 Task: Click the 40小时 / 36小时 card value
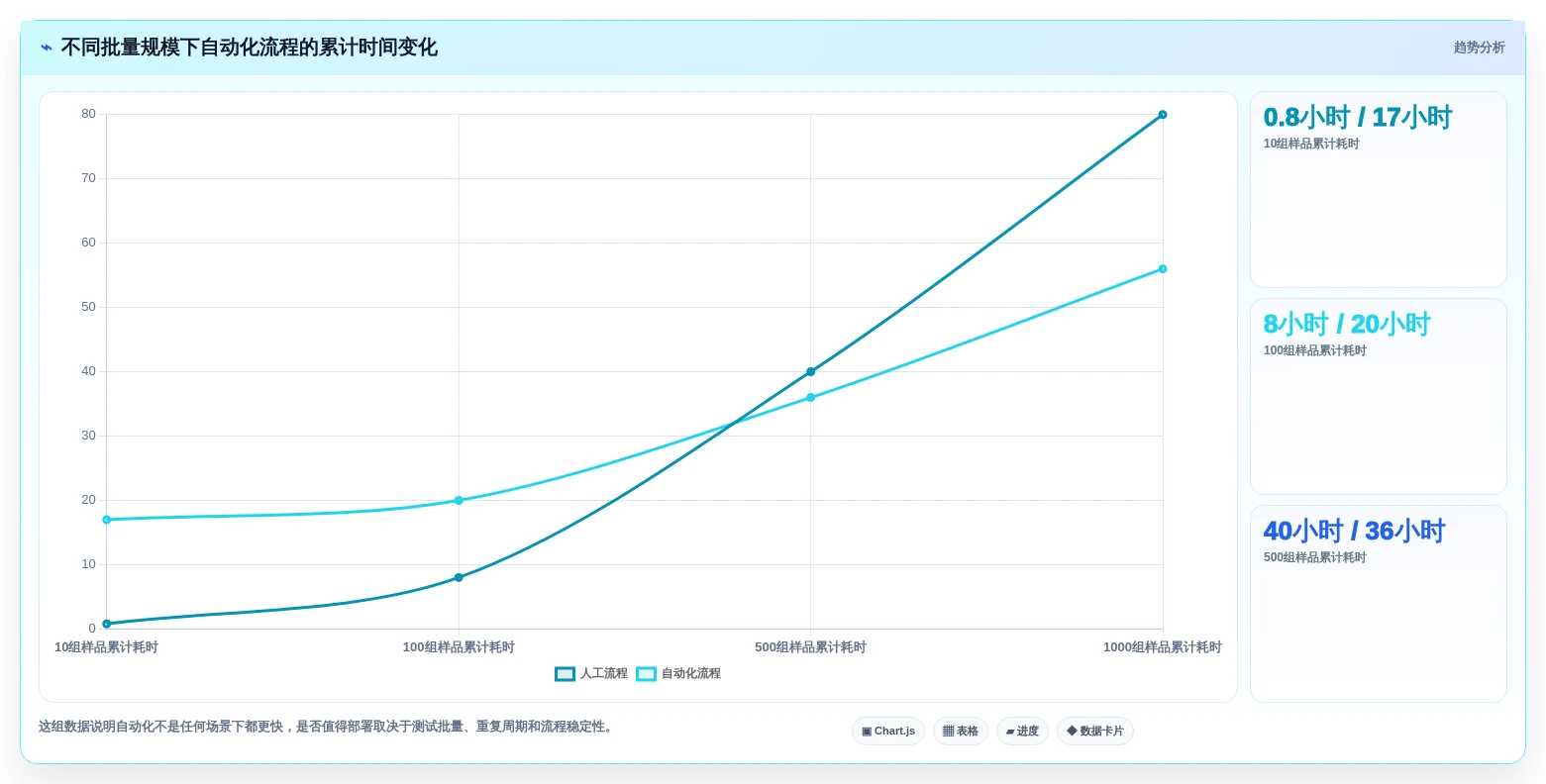pos(1354,532)
